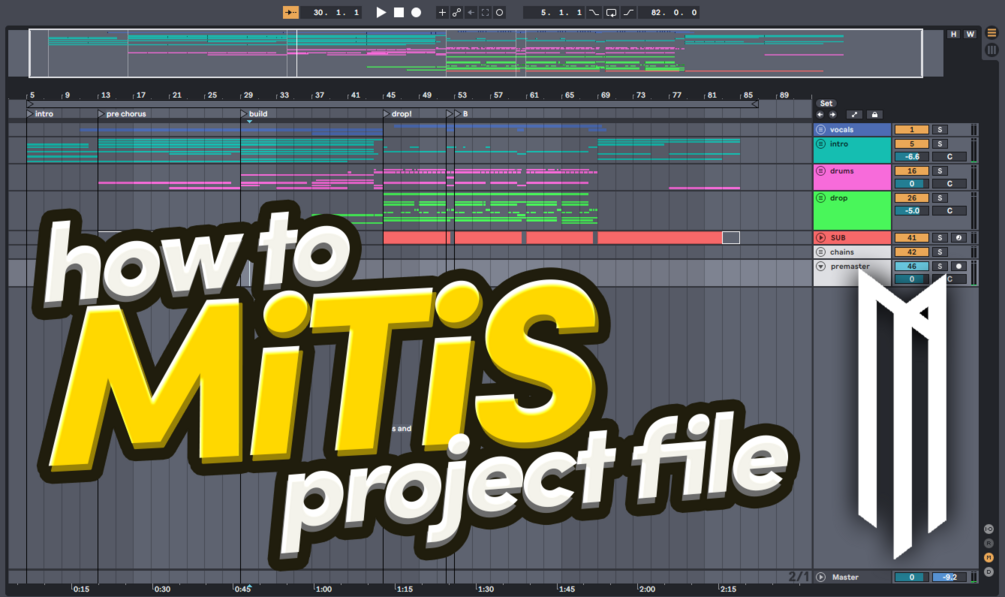This screenshot has height=597, width=1005.
Task: Click the Back to Arrangement arrow icon
Action: pyautogui.click(x=470, y=12)
